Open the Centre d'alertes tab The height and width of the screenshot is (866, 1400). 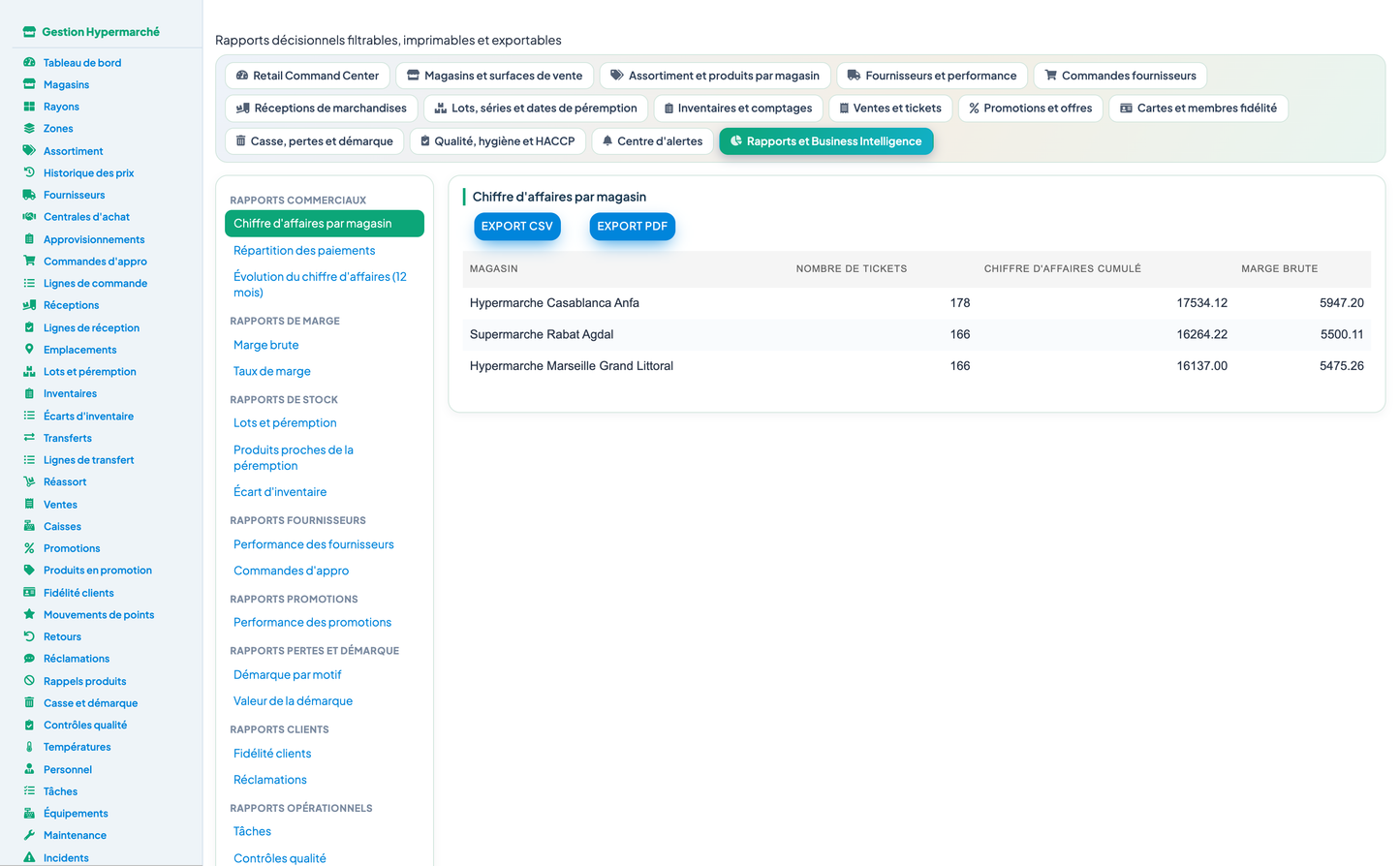[x=652, y=141]
